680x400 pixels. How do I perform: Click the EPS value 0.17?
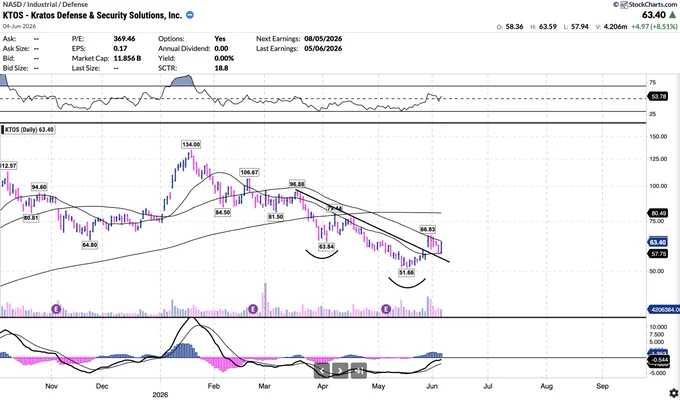120,49
